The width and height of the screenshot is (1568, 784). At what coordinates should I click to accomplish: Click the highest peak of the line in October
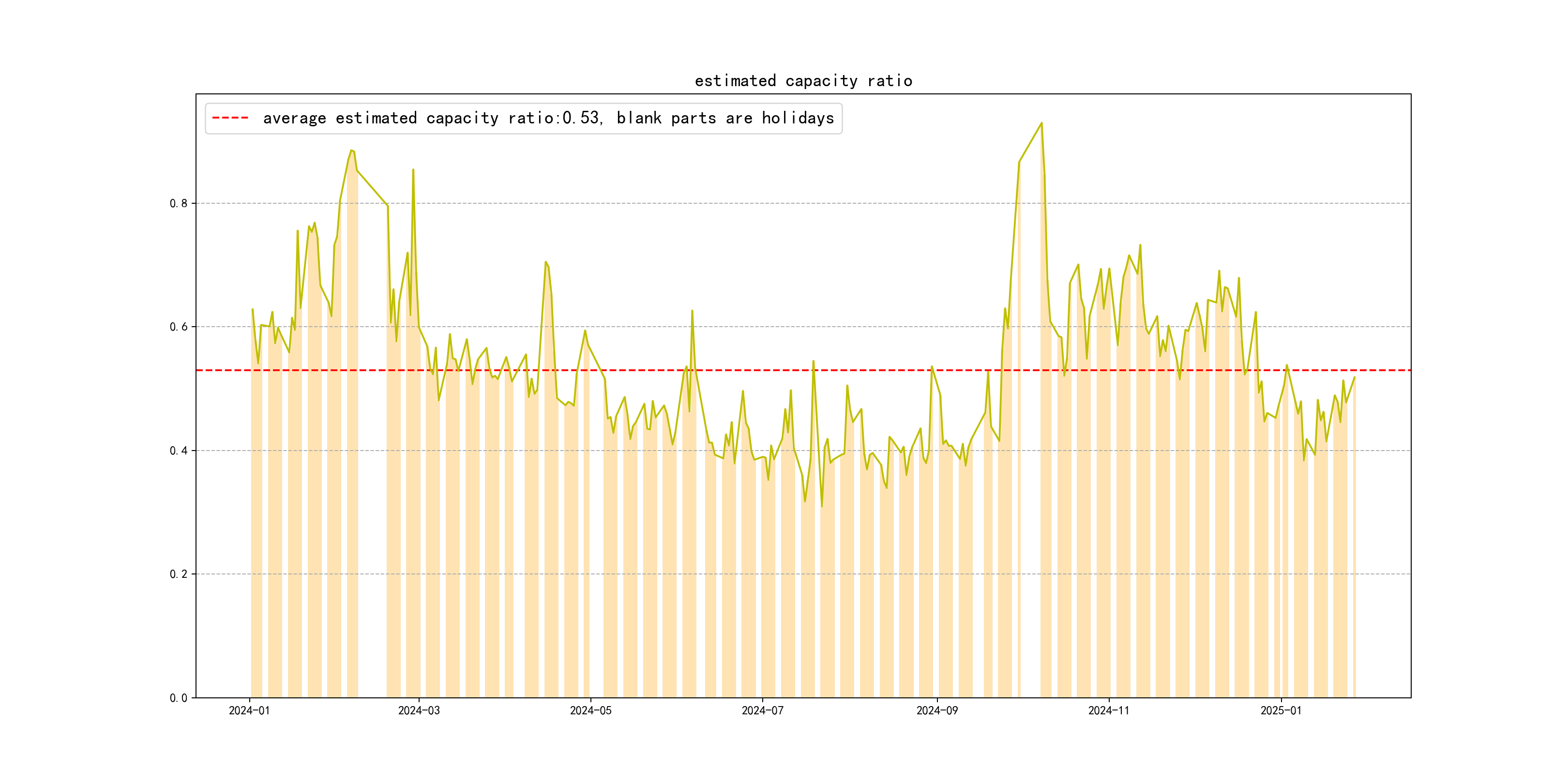(x=1041, y=123)
